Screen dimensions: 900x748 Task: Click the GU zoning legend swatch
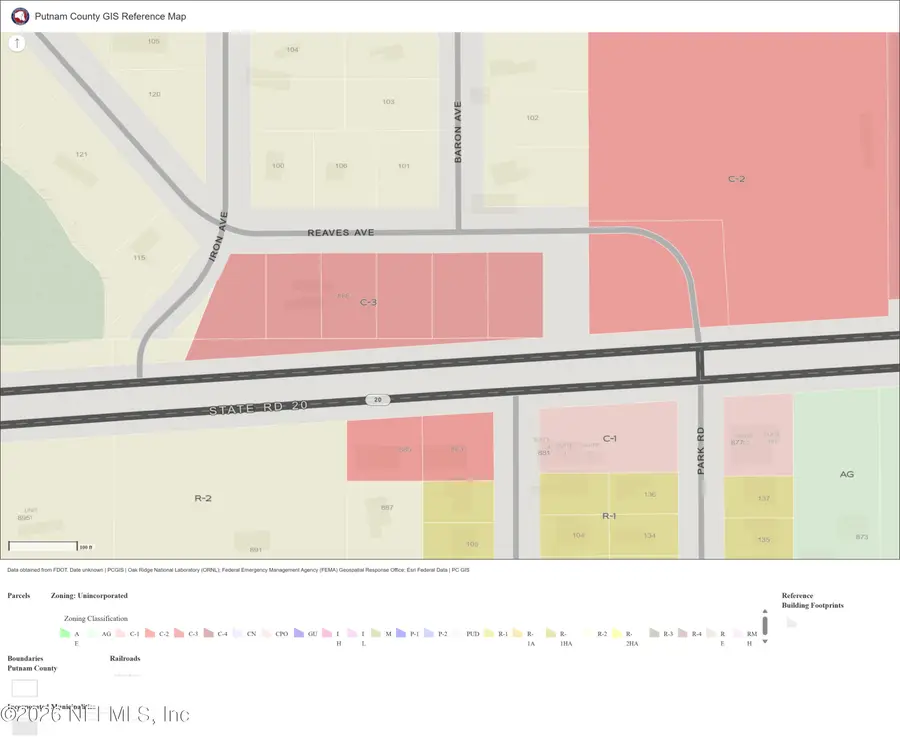(298, 633)
